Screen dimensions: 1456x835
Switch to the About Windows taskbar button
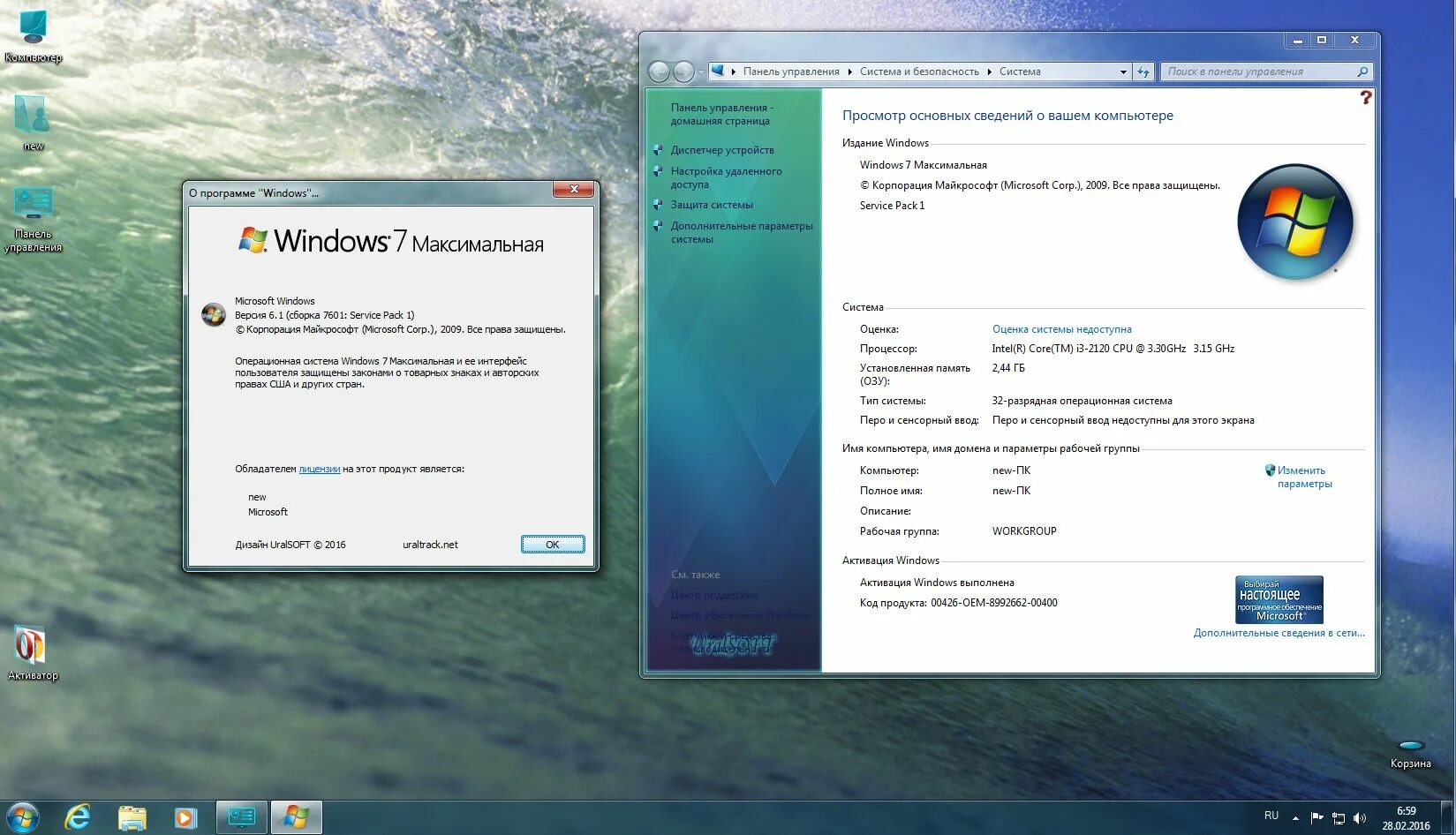click(296, 818)
